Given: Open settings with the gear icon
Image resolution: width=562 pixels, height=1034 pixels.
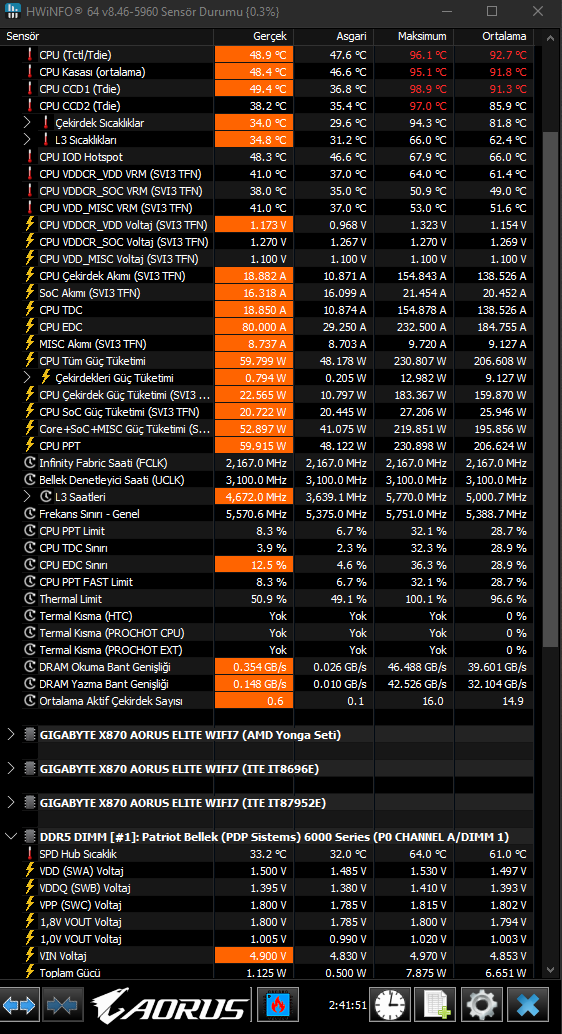Looking at the screenshot, I should pos(482,1006).
